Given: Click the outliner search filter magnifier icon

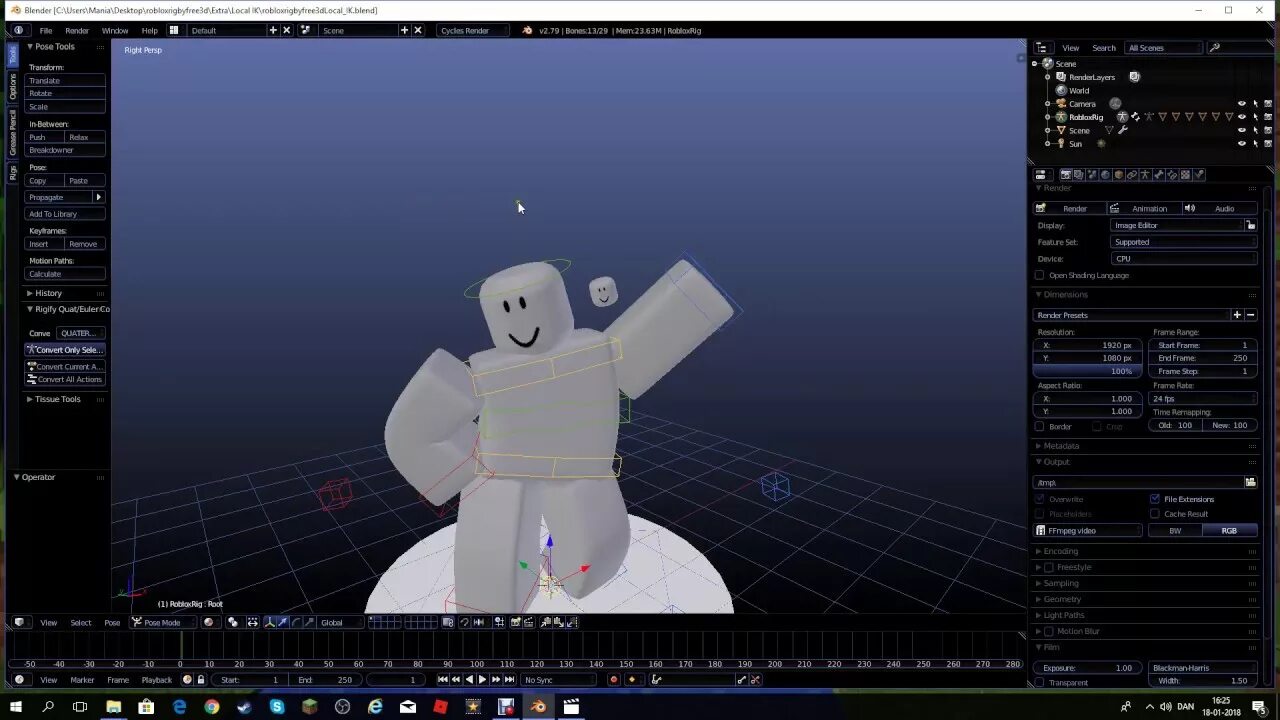Looking at the screenshot, I should coord(1214,47).
